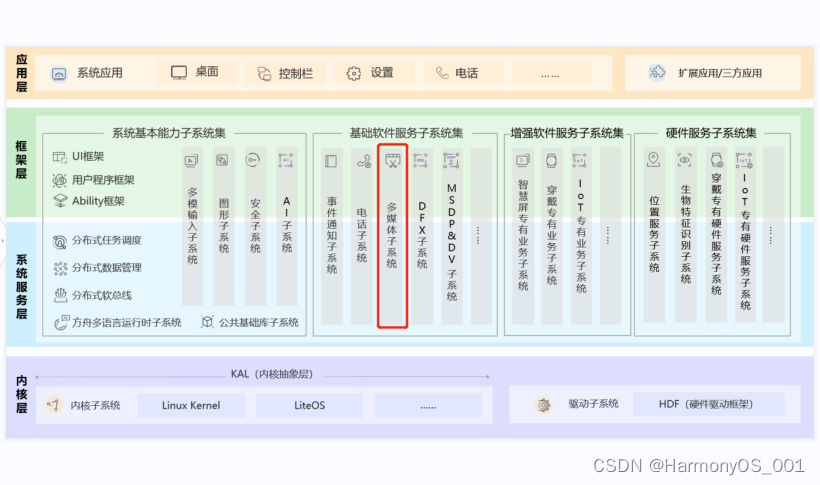Select the 扩展应用/三方应用 puzzle-piece icon
This screenshot has width=820, height=485.
657,72
